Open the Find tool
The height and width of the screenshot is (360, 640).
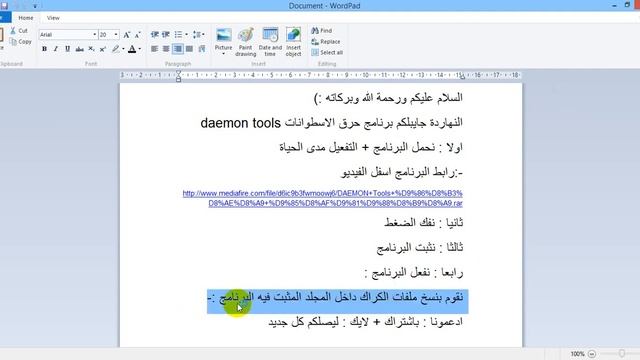coord(322,31)
